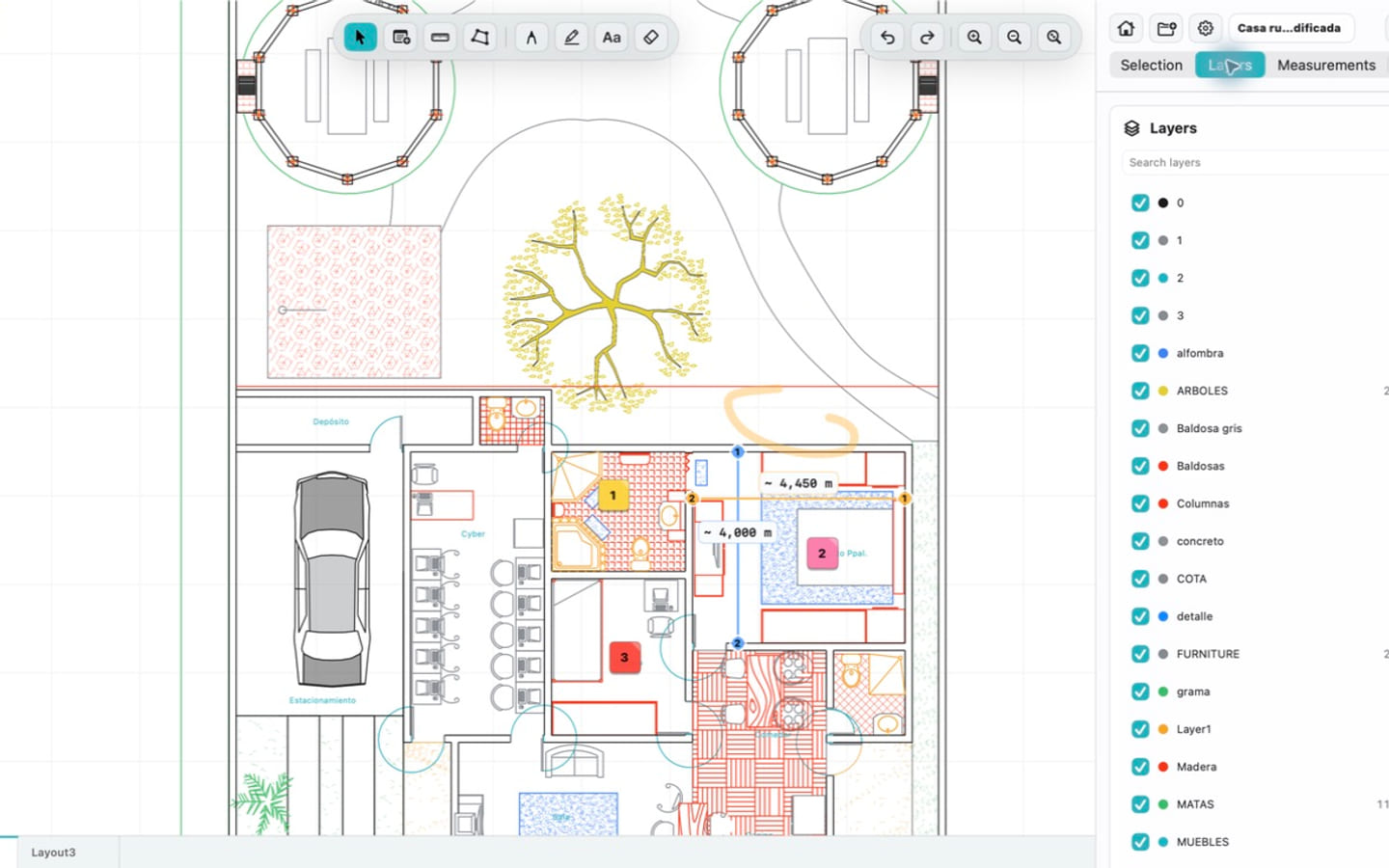Click the blue color dot of detalle
This screenshot has height=868, width=1389.
[1163, 616]
